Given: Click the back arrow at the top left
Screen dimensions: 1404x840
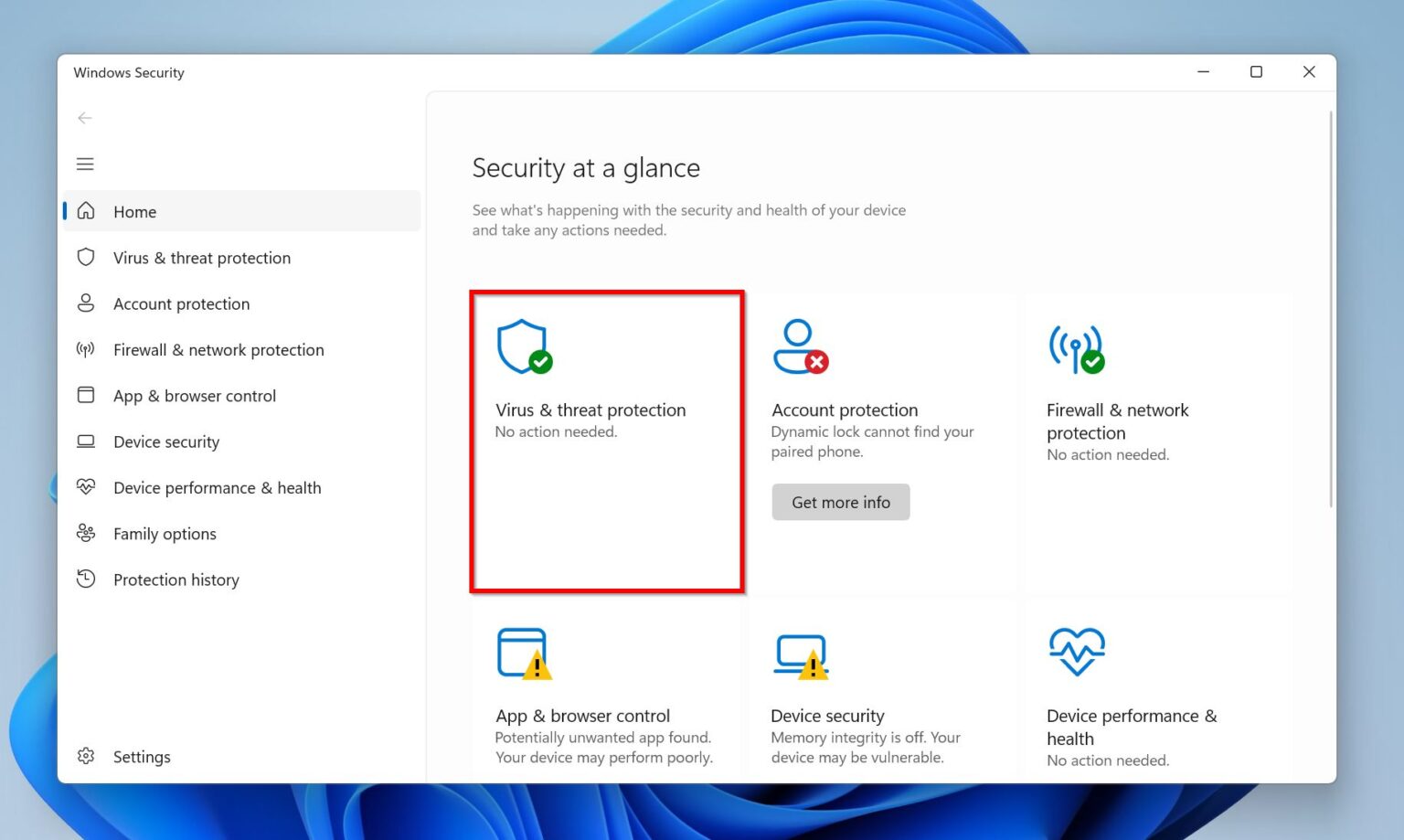Looking at the screenshot, I should coord(85,118).
